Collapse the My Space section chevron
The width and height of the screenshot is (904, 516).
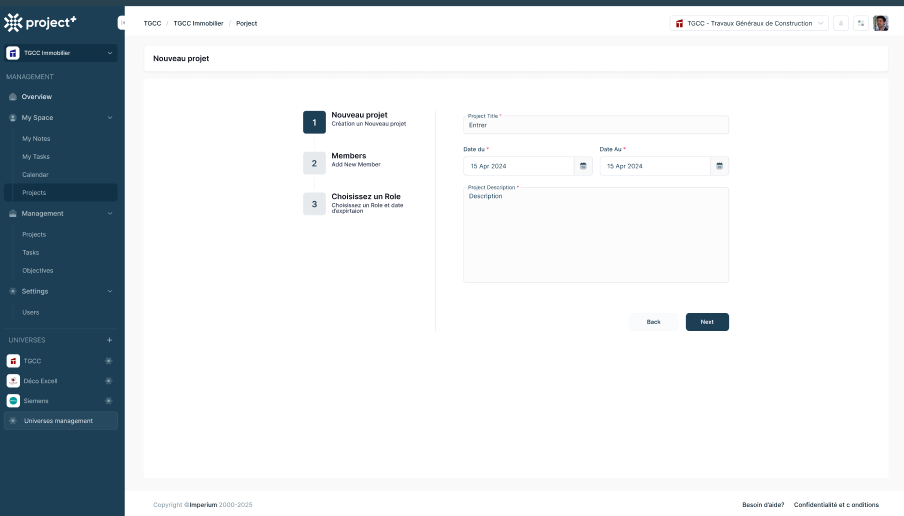(110, 118)
